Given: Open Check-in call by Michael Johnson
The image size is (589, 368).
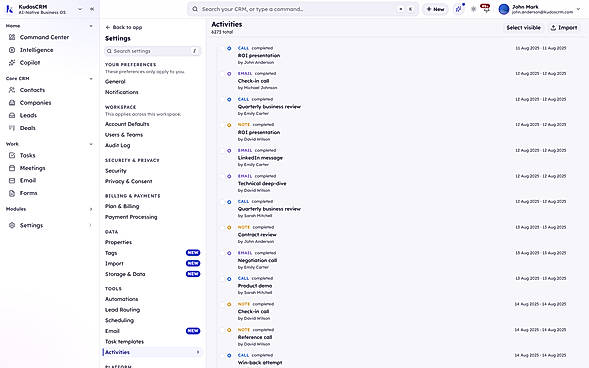Looking at the screenshot, I should click(253, 81).
